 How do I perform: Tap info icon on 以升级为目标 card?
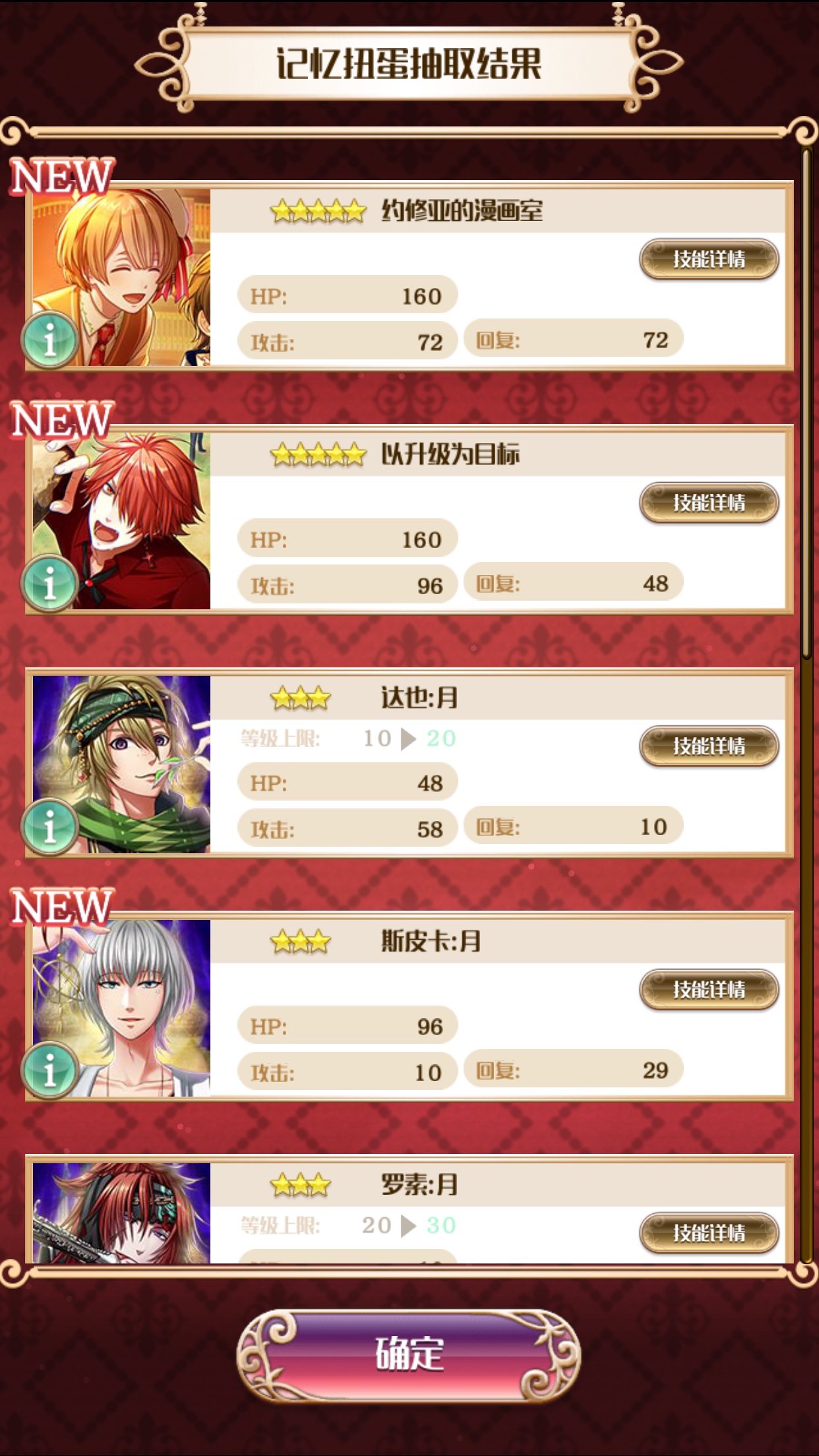pyautogui.click(x=49, y=584)
